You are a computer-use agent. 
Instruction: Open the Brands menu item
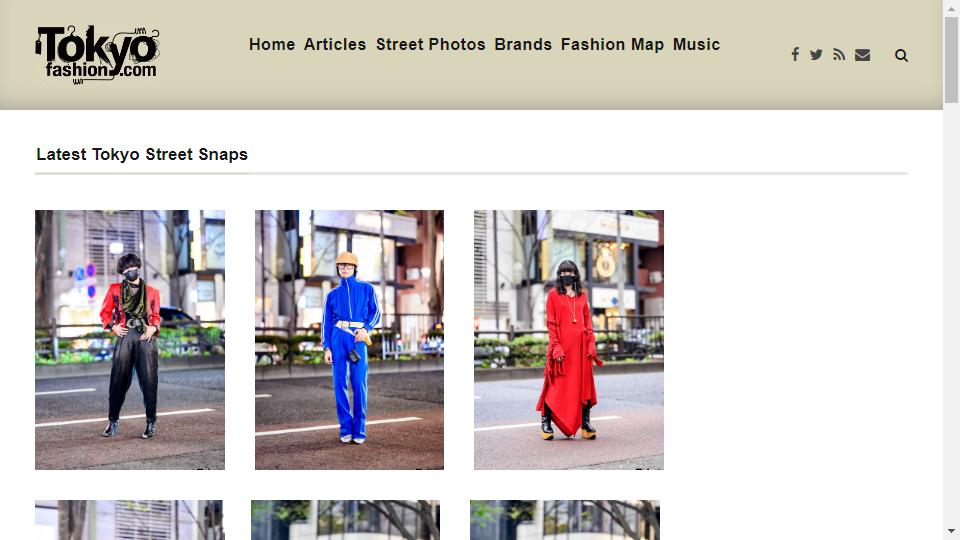pyautogui.click(x=523, y=44)
